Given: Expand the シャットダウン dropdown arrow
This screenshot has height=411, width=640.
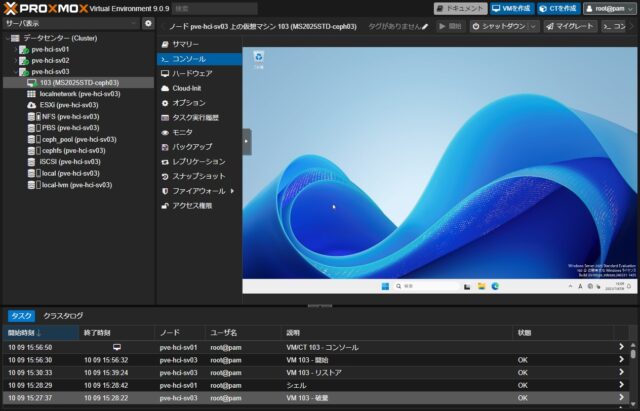Looking at the screenshot, I should (534, 26).
